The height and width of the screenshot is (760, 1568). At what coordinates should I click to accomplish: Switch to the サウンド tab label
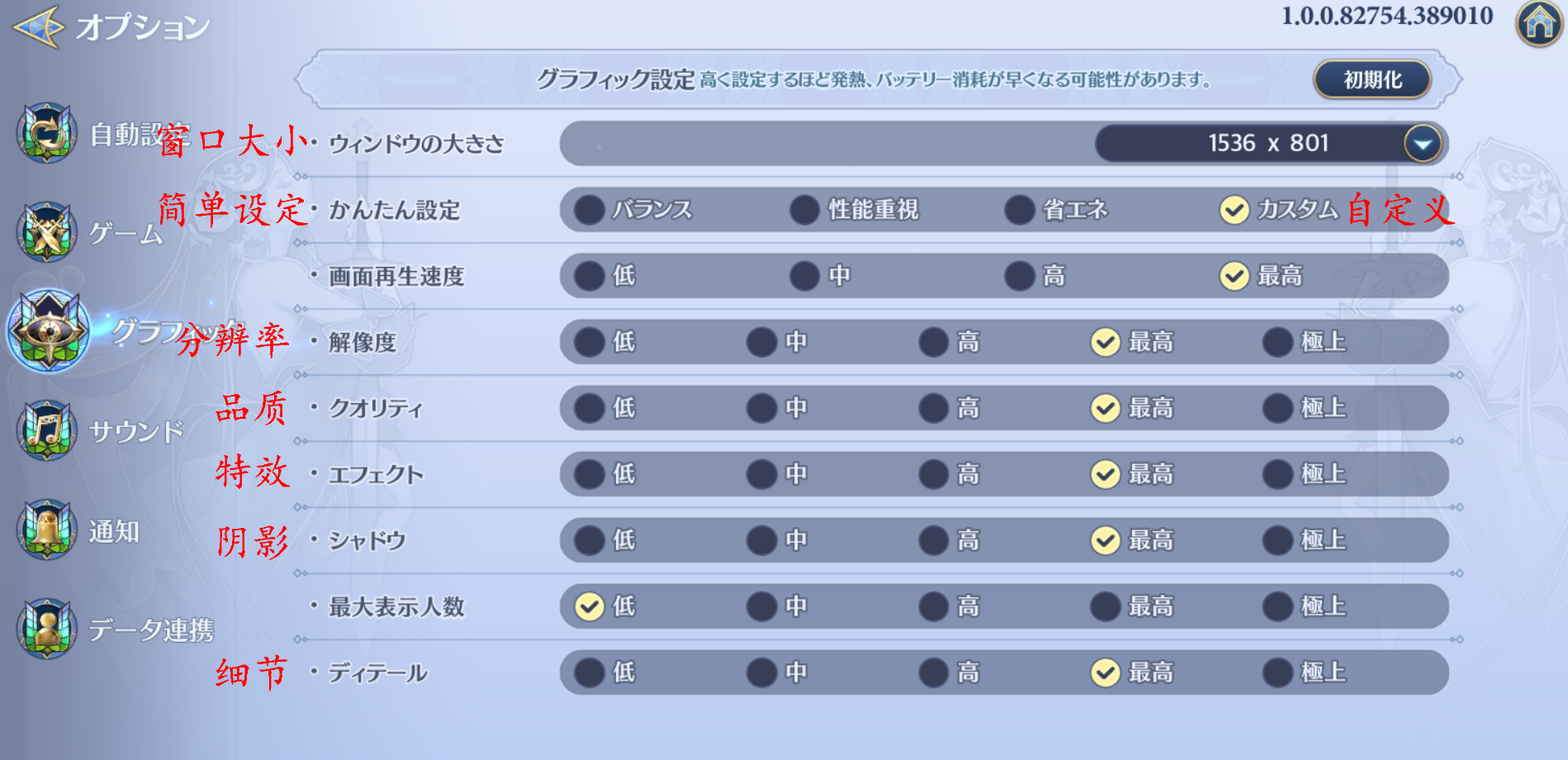(136, 431)
